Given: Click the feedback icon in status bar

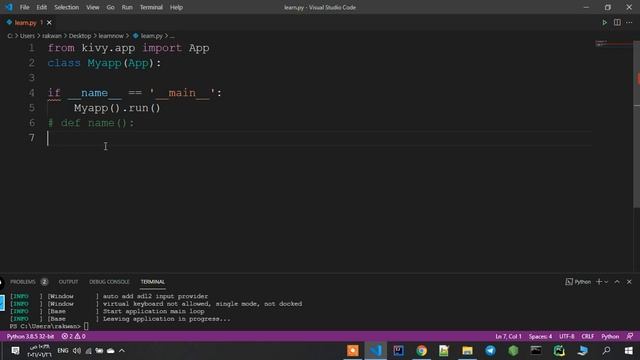Looking at the screenshot, I should point(629,336).
